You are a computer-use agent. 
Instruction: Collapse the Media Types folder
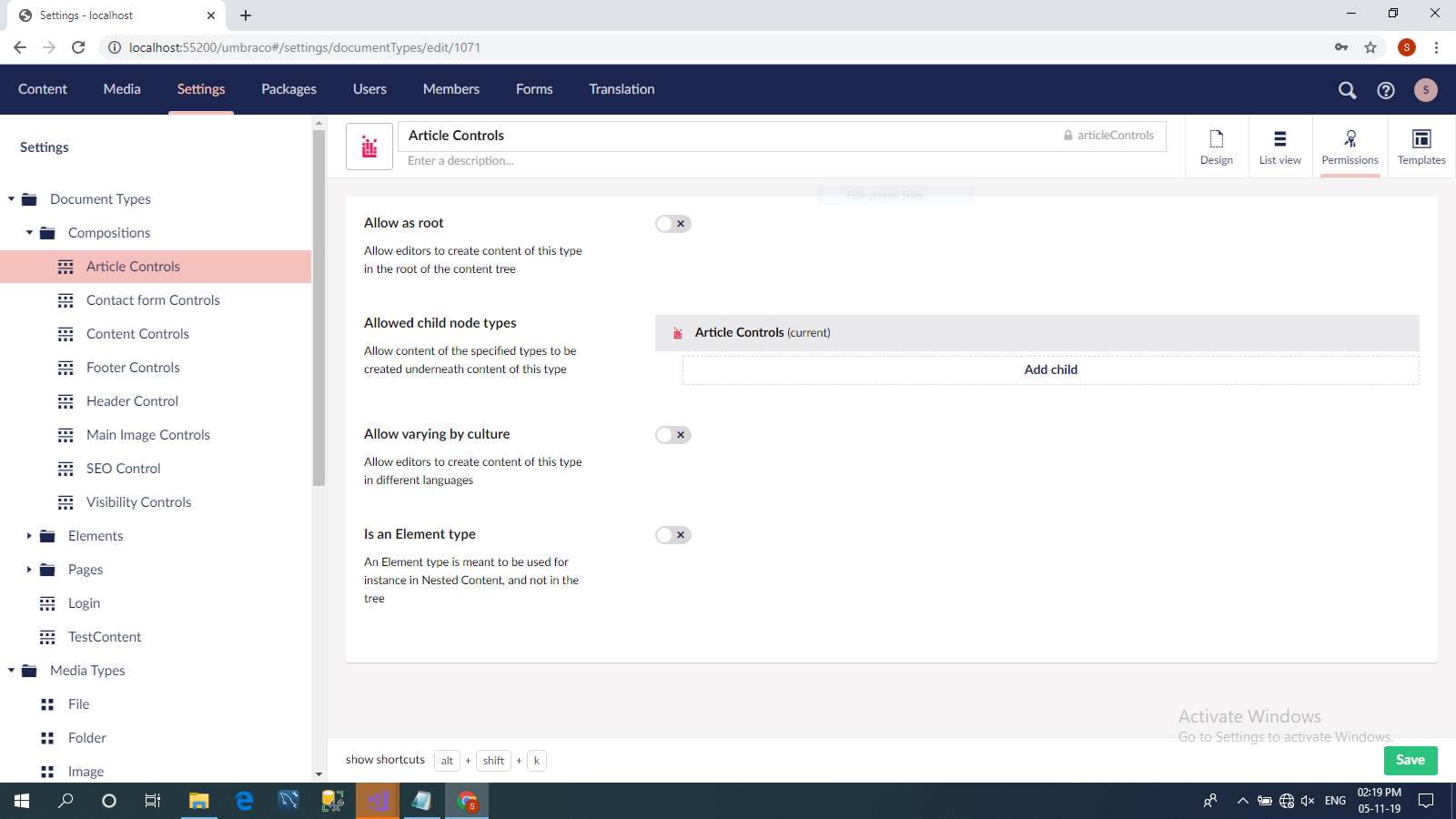(x=11, y=671)
